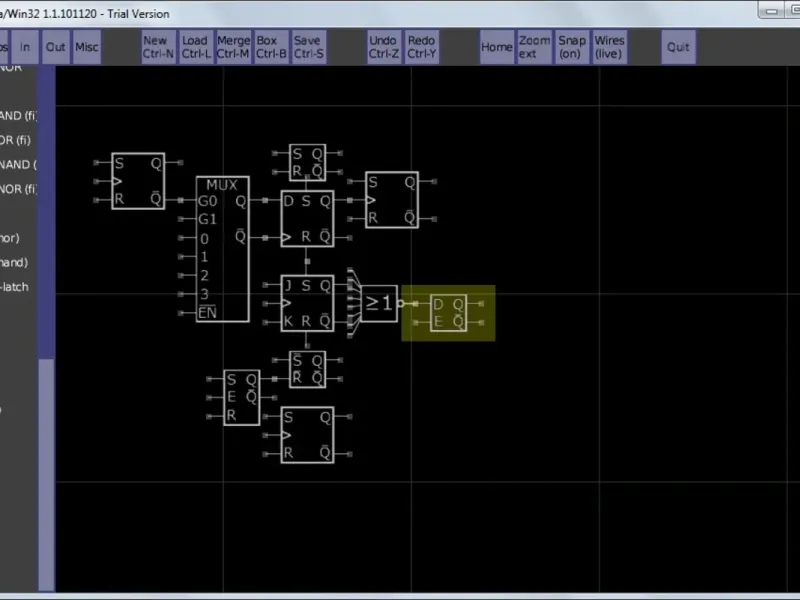The image size is (800, 600).
Task: Choose the (nor) item in sidebar list
Action: (10, 238)
